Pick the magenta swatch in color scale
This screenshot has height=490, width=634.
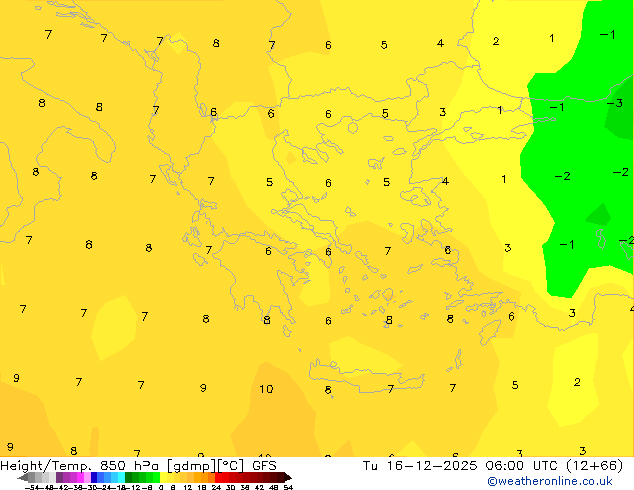(x=80, y=477)
